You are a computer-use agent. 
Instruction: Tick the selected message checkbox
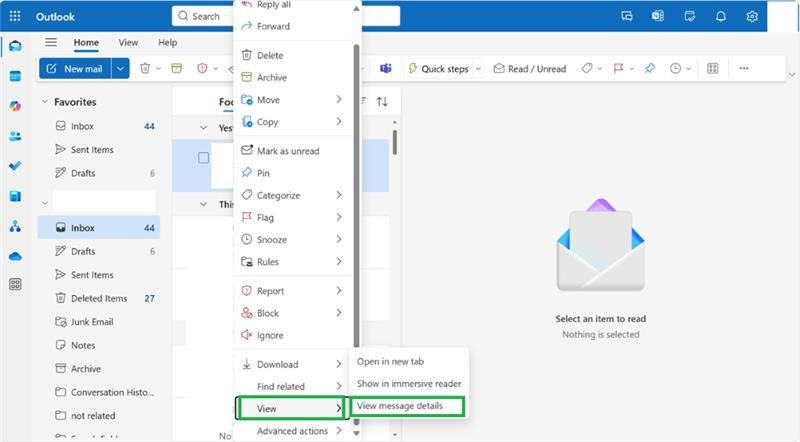204,158
